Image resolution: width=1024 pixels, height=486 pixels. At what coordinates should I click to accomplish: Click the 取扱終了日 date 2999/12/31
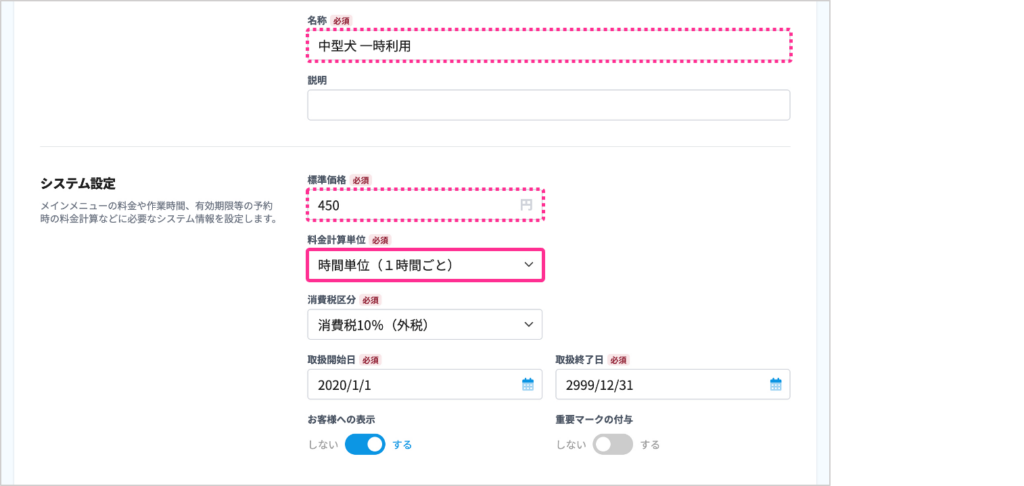[x=660, y=384]
